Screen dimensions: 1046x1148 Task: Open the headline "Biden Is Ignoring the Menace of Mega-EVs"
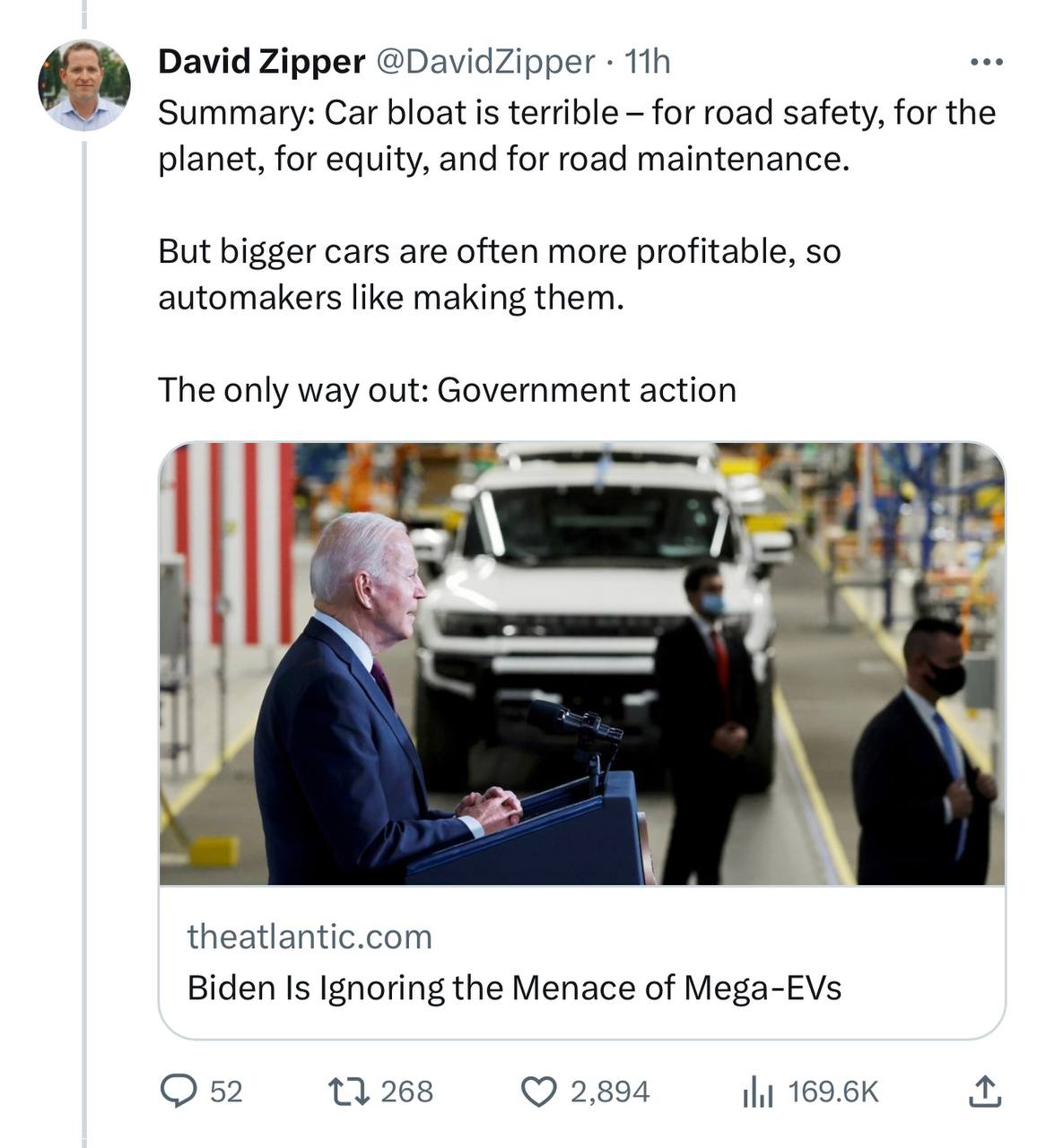(514, 987)
